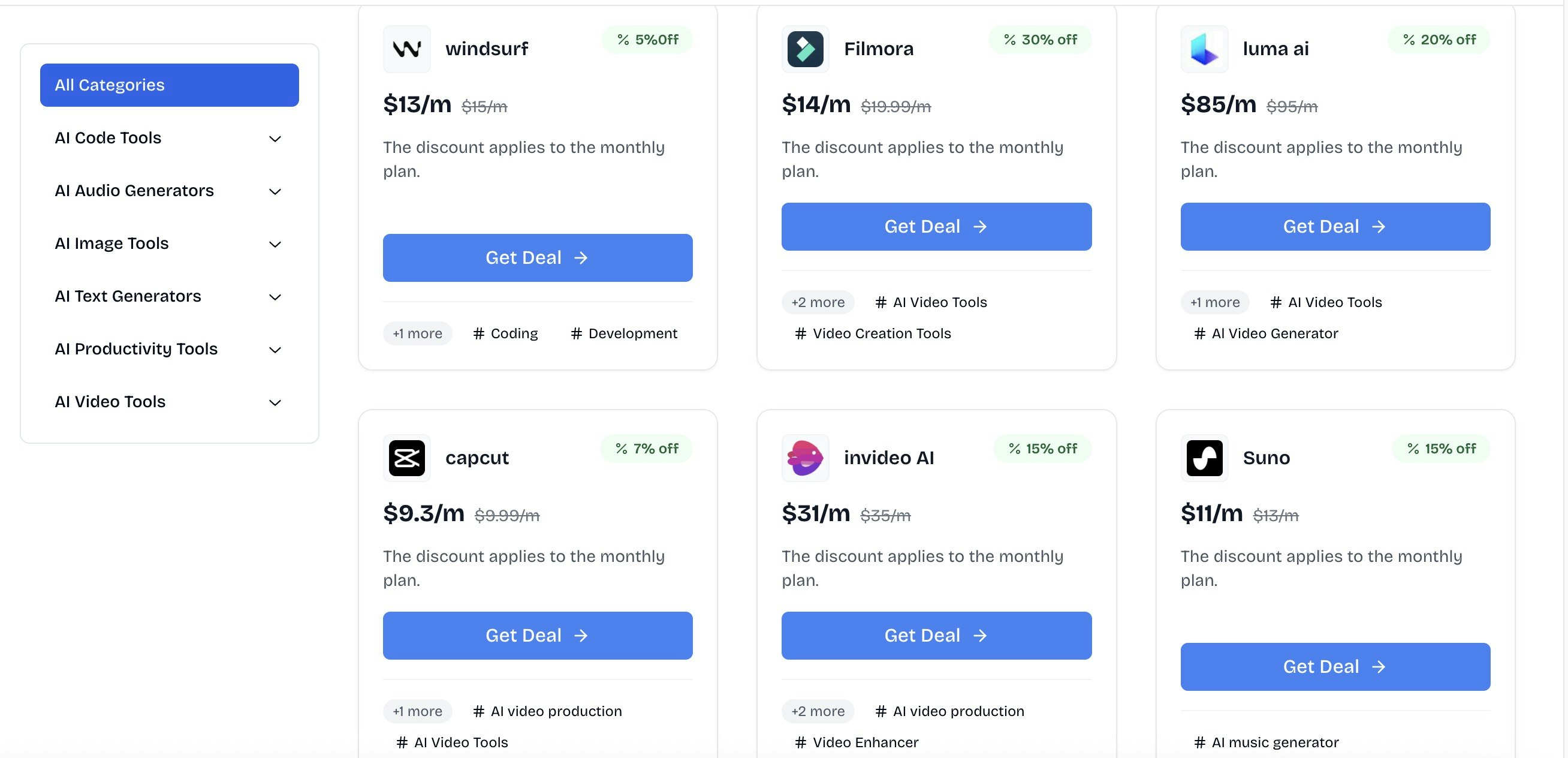Click the 20% off badge on luma ai
Image resolution: width=1568 pixels, height=758 pixels.
(1439, 40)
